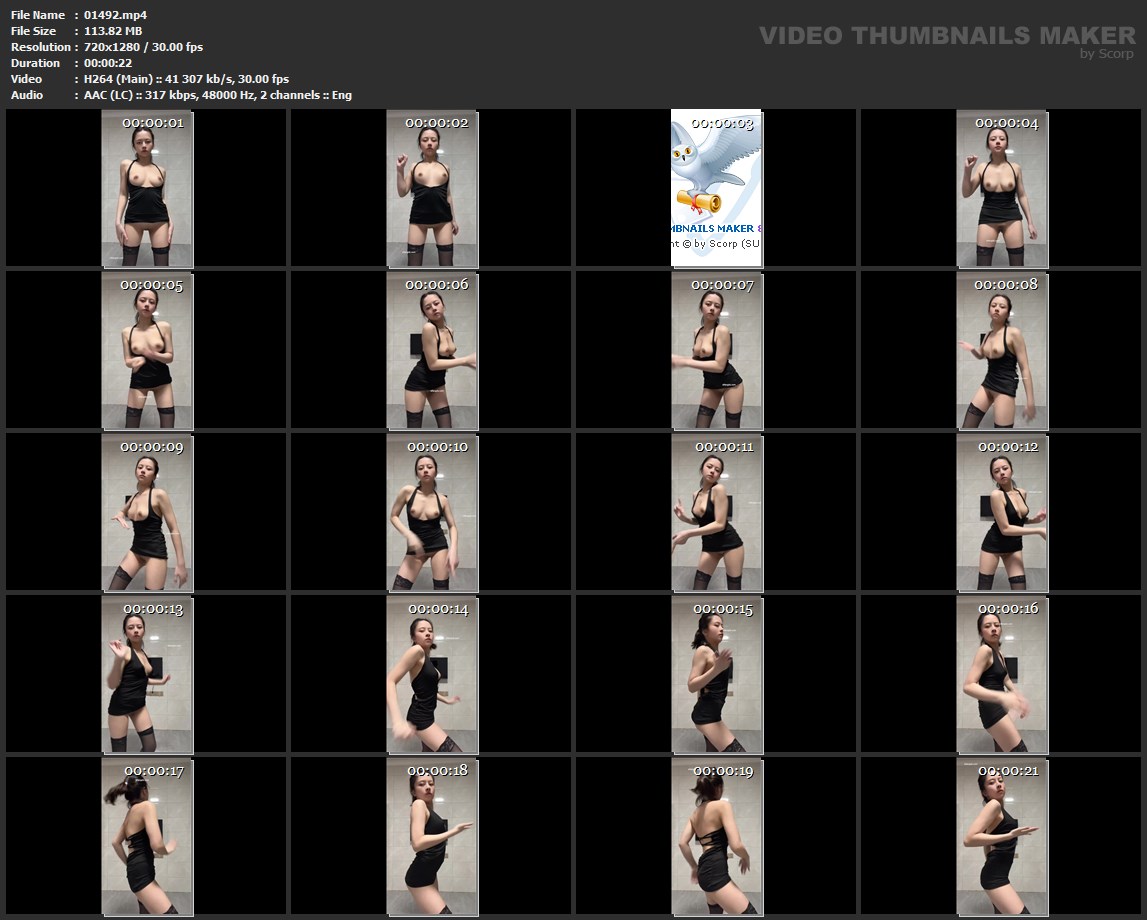Click the Audio AAC codec info line
The width and height of the screenshot is (1147, 920).
[218, 95]
